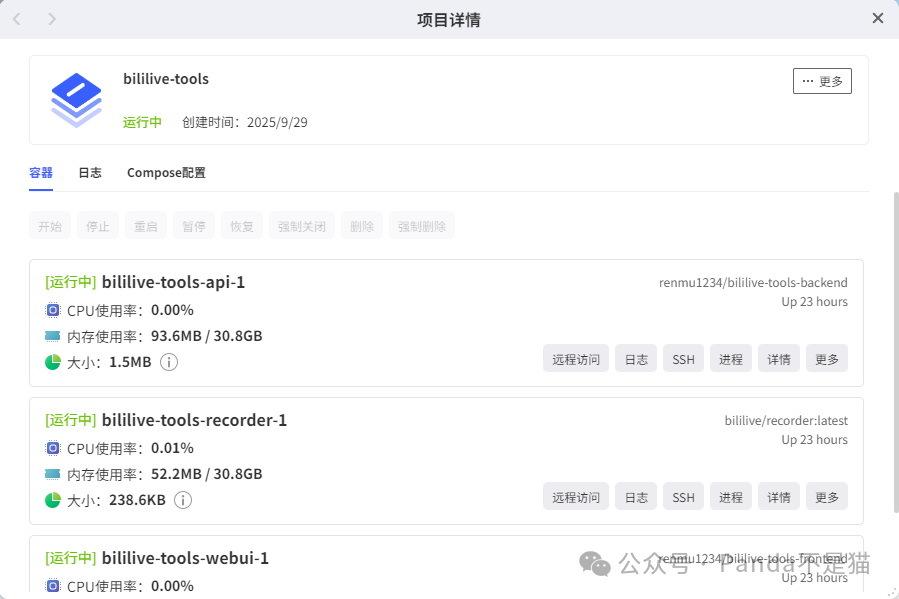Open SSH for bililive-tools-recorder-1 container
Screen dimensions: 899x599
[683, 497]
